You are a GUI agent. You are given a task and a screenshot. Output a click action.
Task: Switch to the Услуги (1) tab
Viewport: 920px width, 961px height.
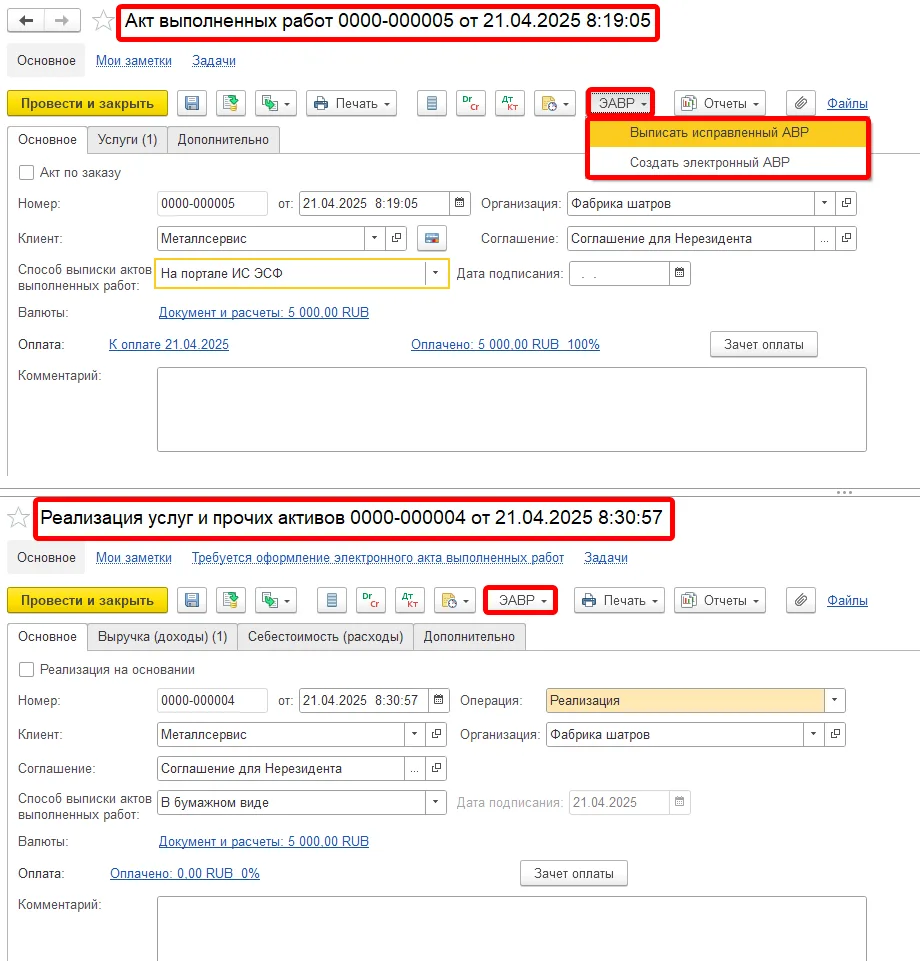pos(127,140)
